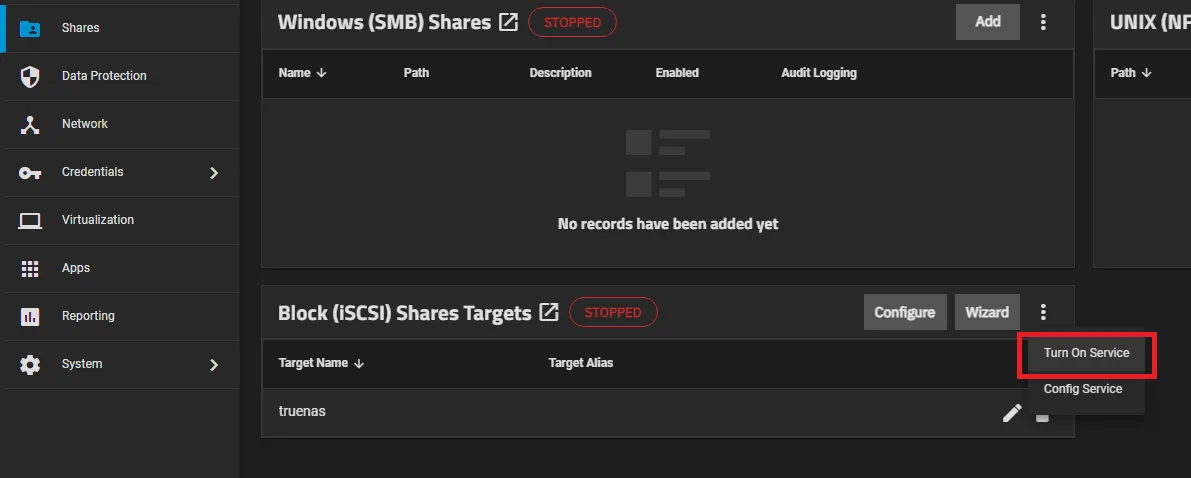Screen dimensions: 1191x478
Task: Click the Network sidebar icon
Action: coord(30,124)
